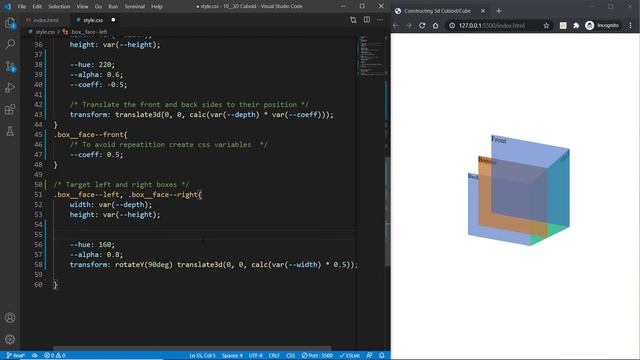Viewport: 640px width, 360px height.
Task: Go to browser home page
Action: [x=436, y=25]
